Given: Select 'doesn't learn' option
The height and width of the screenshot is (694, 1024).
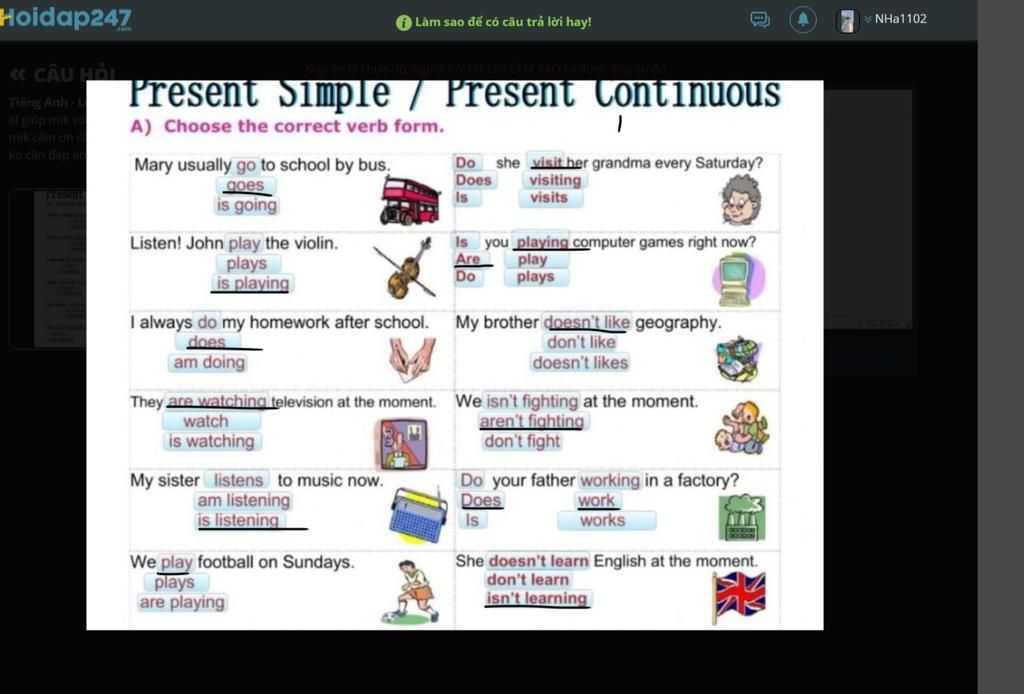Looking at the screenshot, I should [x=539, y=561].
